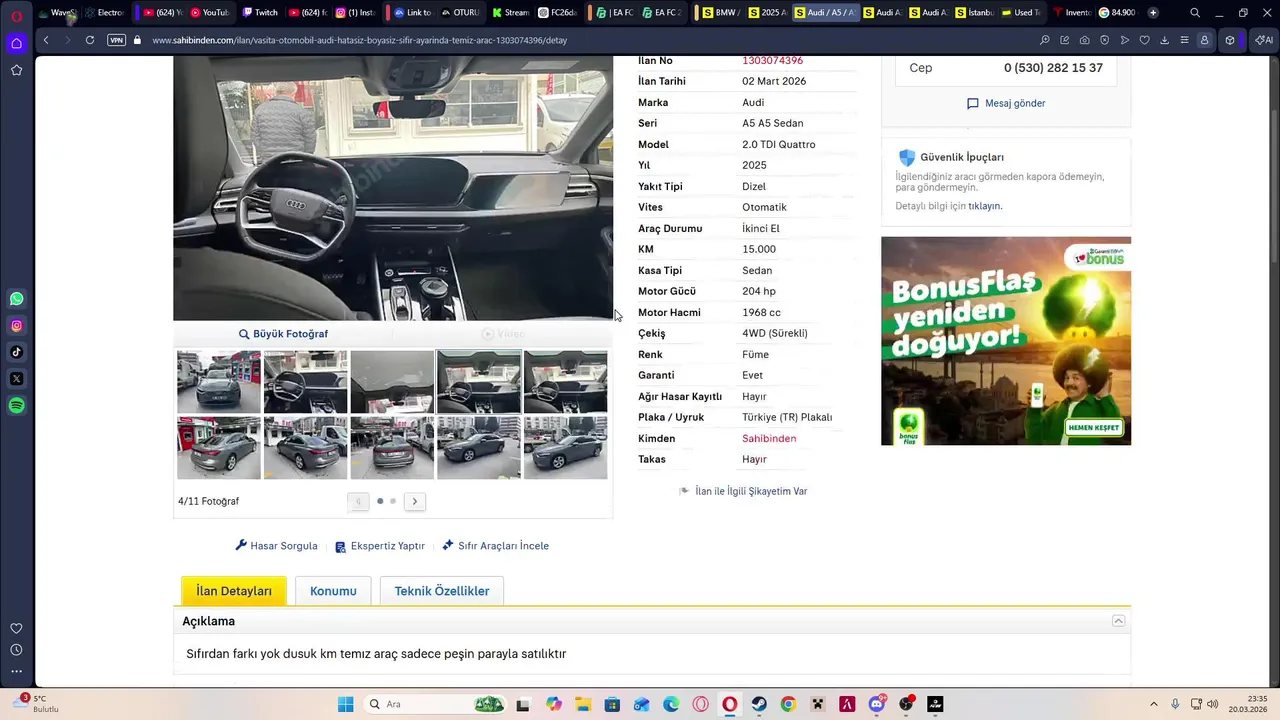Switch to the İstanbul browser tab
Viewport: 1280px width, 720px height.
(974, 12)
